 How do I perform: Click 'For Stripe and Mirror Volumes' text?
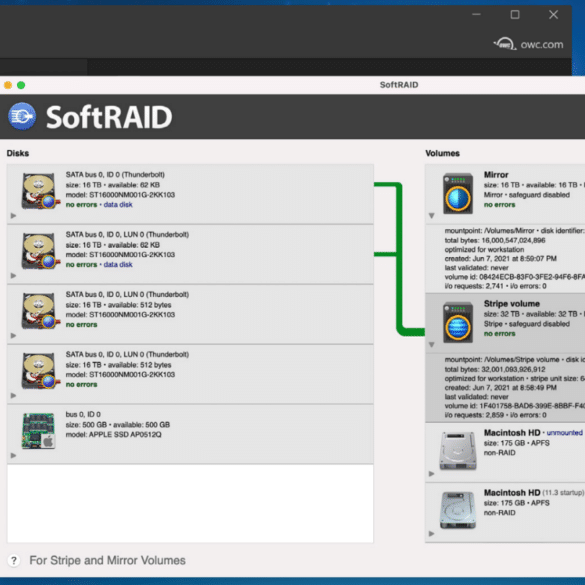click(107, 560)
